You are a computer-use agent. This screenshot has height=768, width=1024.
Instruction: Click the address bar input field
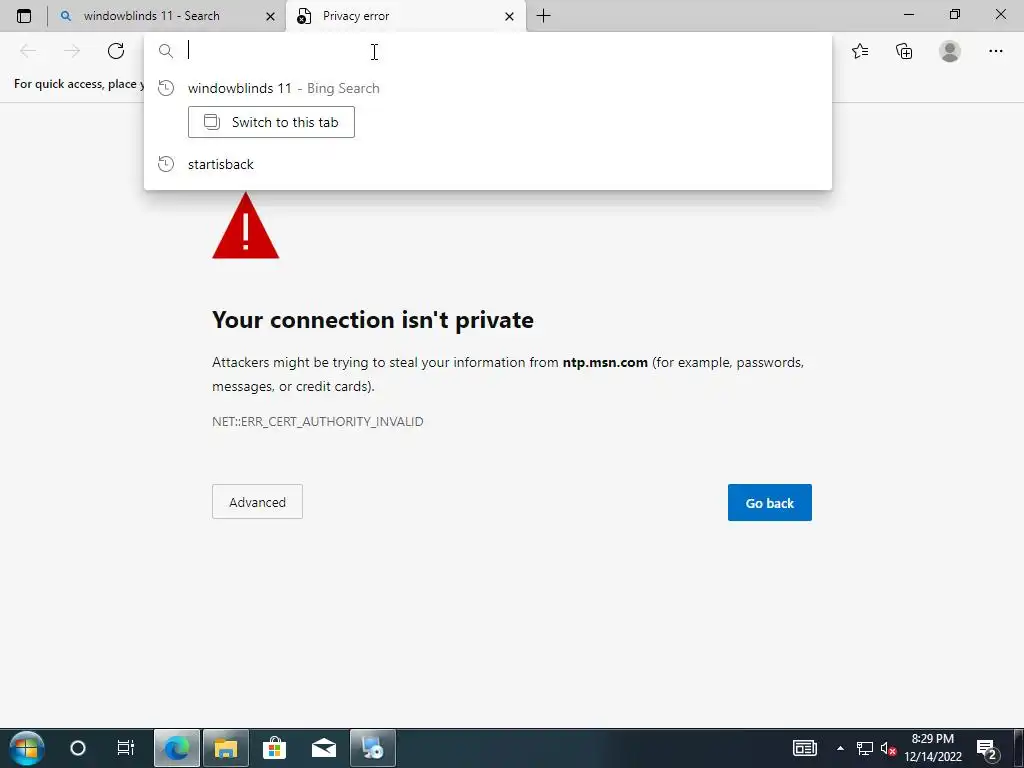[488, 51]
